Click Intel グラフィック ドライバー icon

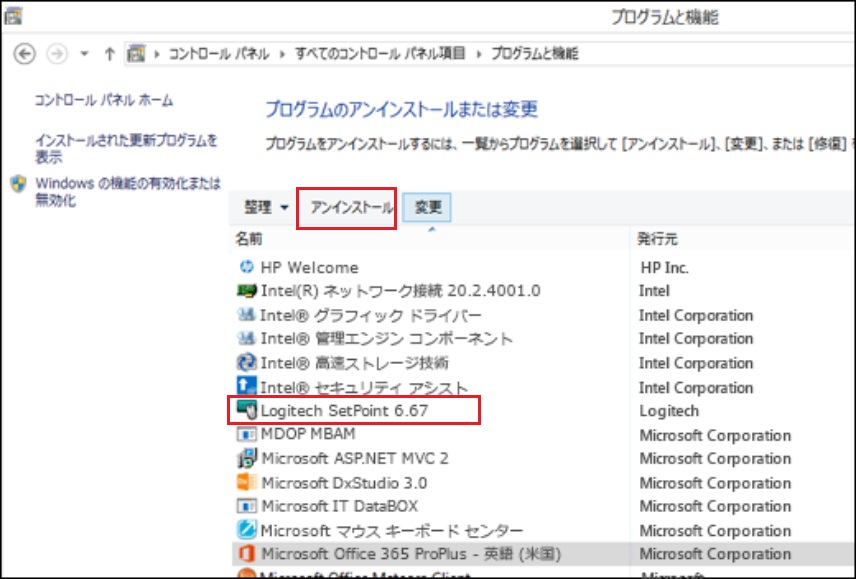click(x=246, y=315)
